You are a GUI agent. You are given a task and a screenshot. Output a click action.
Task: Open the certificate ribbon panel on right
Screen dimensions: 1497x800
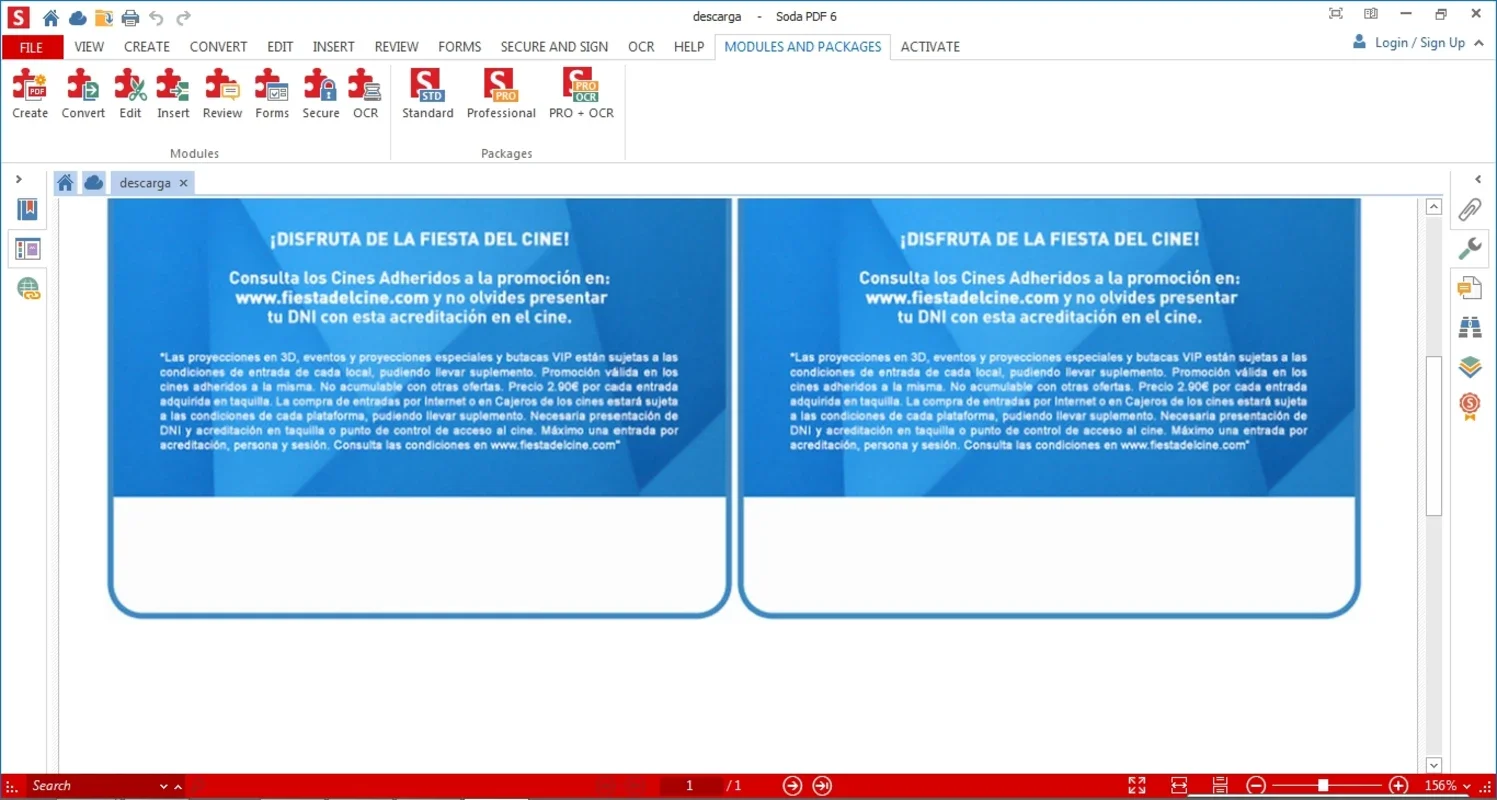[1469, 406]
